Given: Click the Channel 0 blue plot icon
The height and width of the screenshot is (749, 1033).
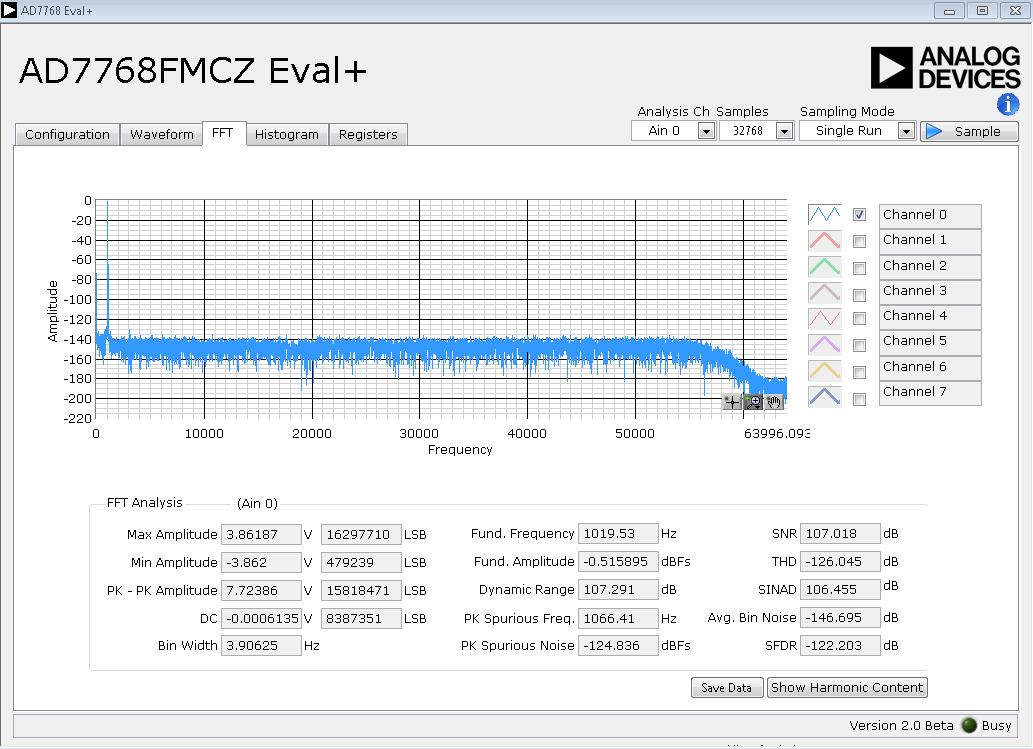Looking at the screenshot, I should click(x=824, y=214).
